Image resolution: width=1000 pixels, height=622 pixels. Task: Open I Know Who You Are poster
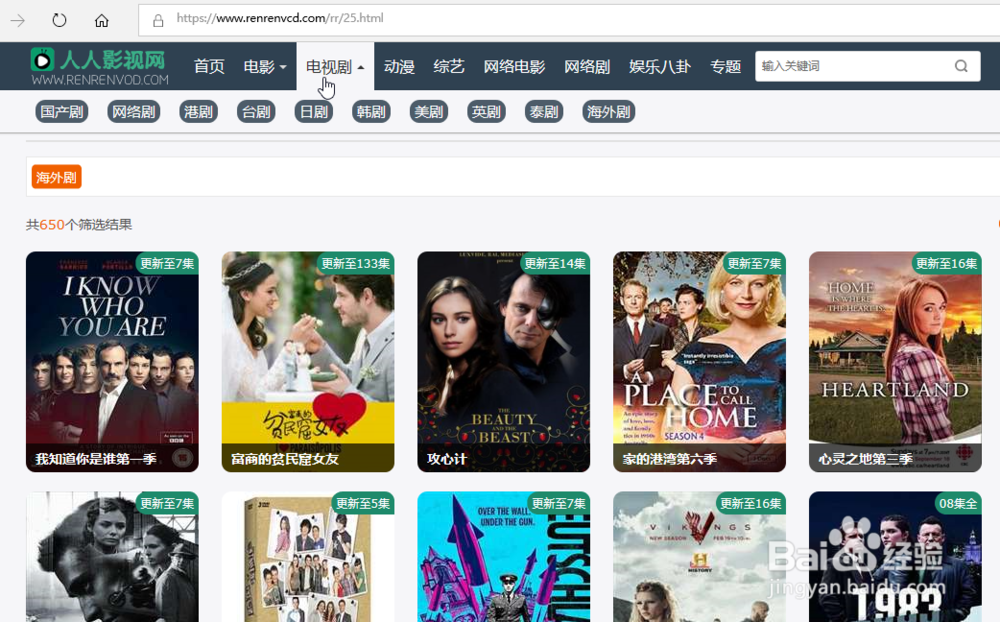click(x=112, y=362)
